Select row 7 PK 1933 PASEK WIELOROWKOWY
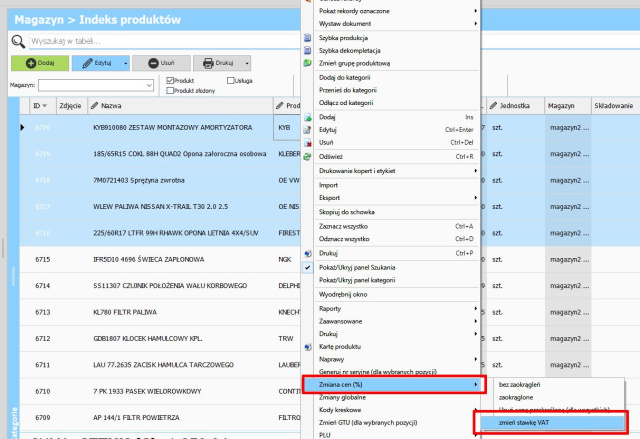 coord(160,391)
